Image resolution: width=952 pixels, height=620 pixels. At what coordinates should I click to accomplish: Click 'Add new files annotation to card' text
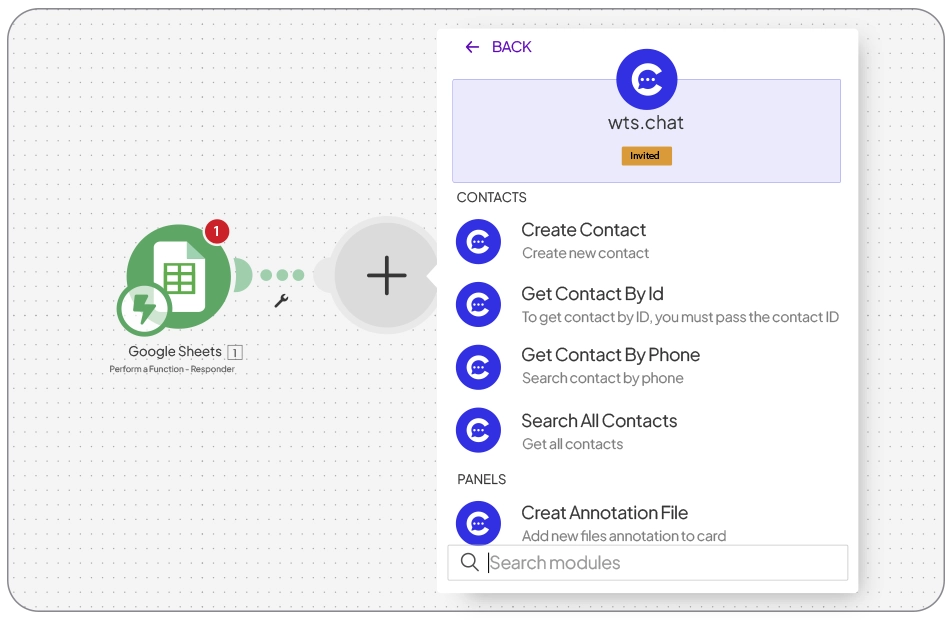point(624,536)
